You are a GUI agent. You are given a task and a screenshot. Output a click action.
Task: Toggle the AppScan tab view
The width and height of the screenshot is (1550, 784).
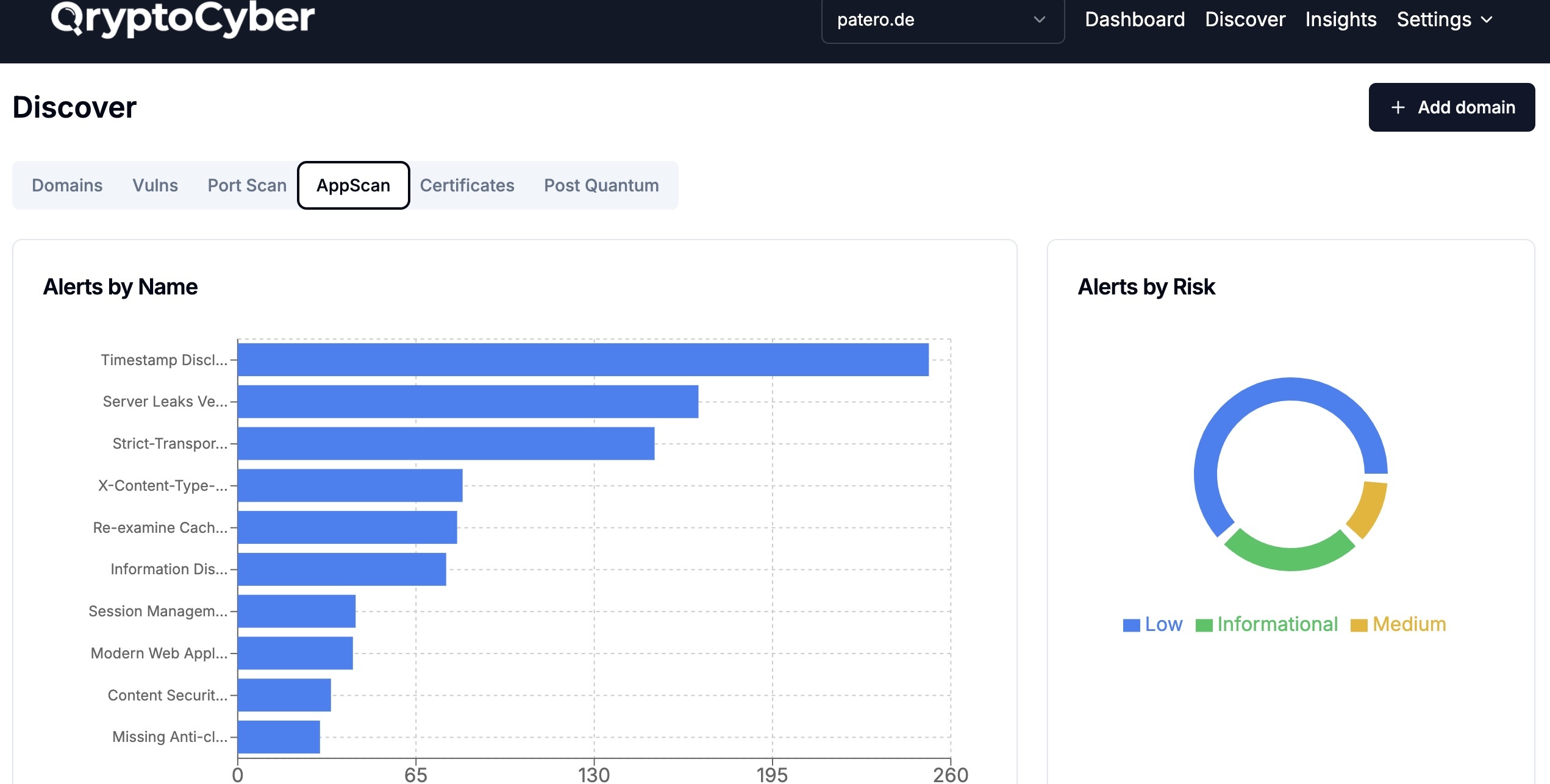click(353, 184)
